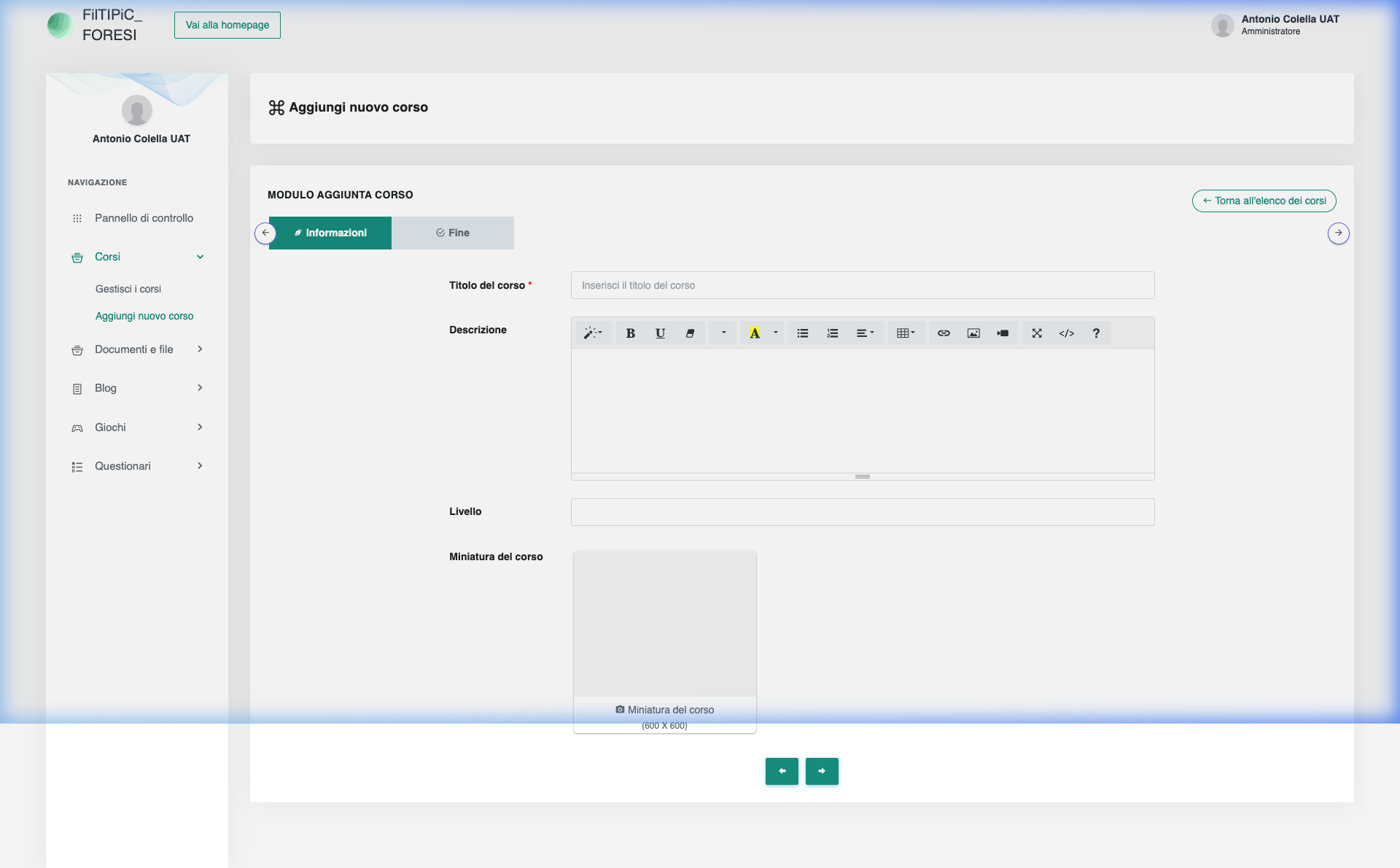Go to Vai alla homepage
1400x868 pixels.
tap(227, 25)
